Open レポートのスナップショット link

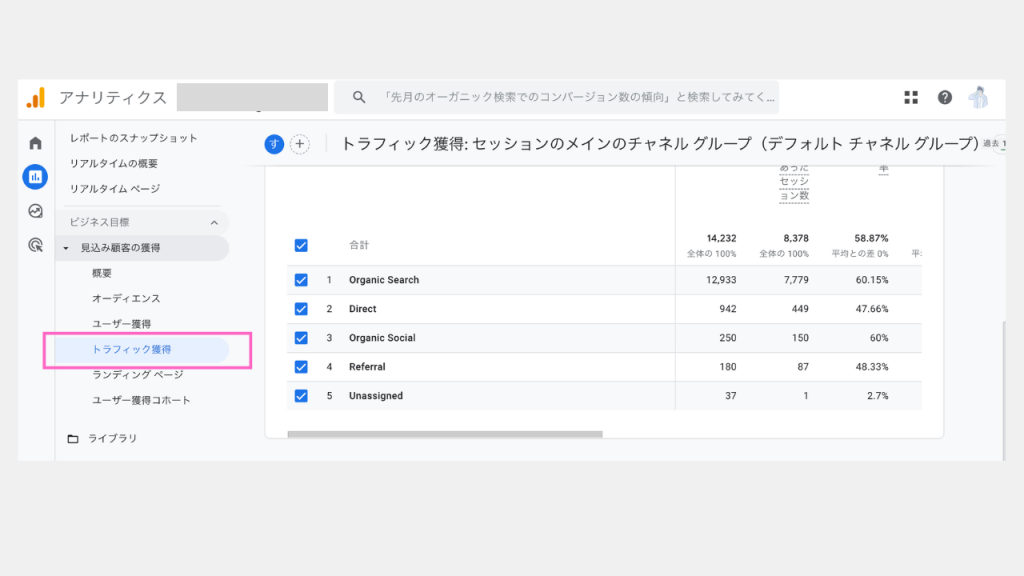[x=133, y=138]
